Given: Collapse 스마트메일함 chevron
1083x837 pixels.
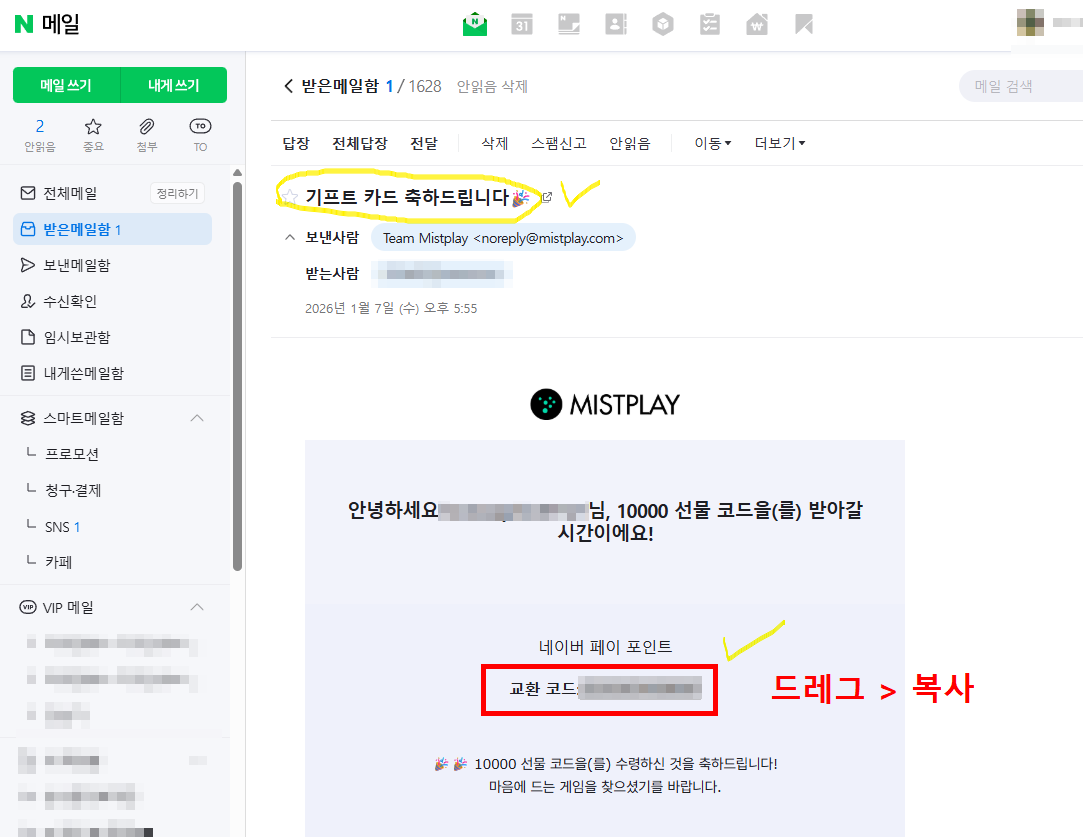Looking at the screenshot, I should [197, 418].
